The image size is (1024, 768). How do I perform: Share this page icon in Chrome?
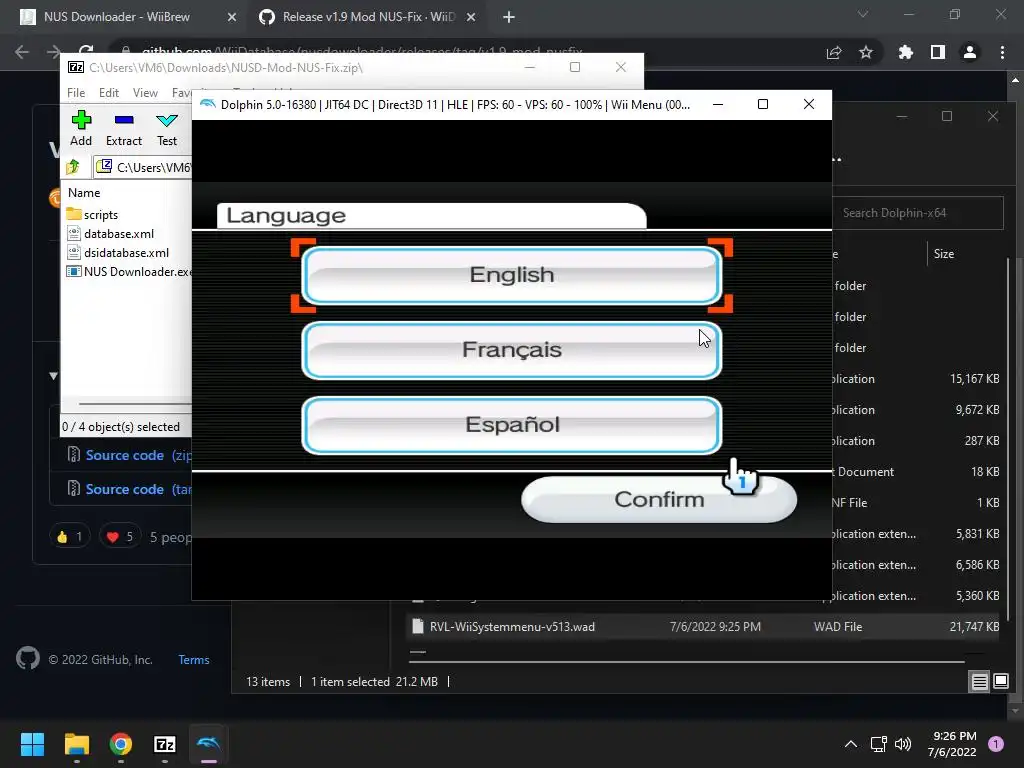point(834,52)
